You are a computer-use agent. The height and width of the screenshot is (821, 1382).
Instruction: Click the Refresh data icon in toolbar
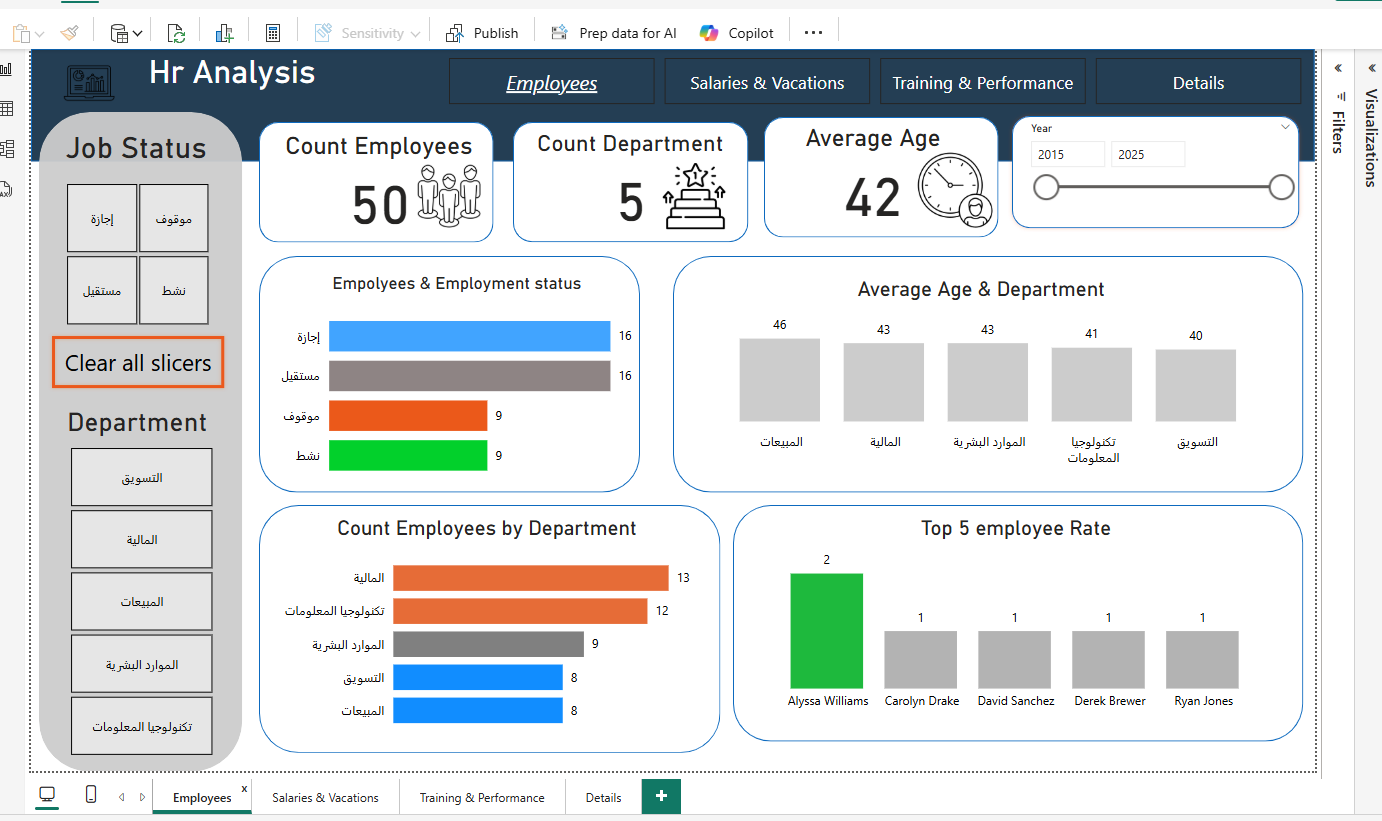[176, 33]
